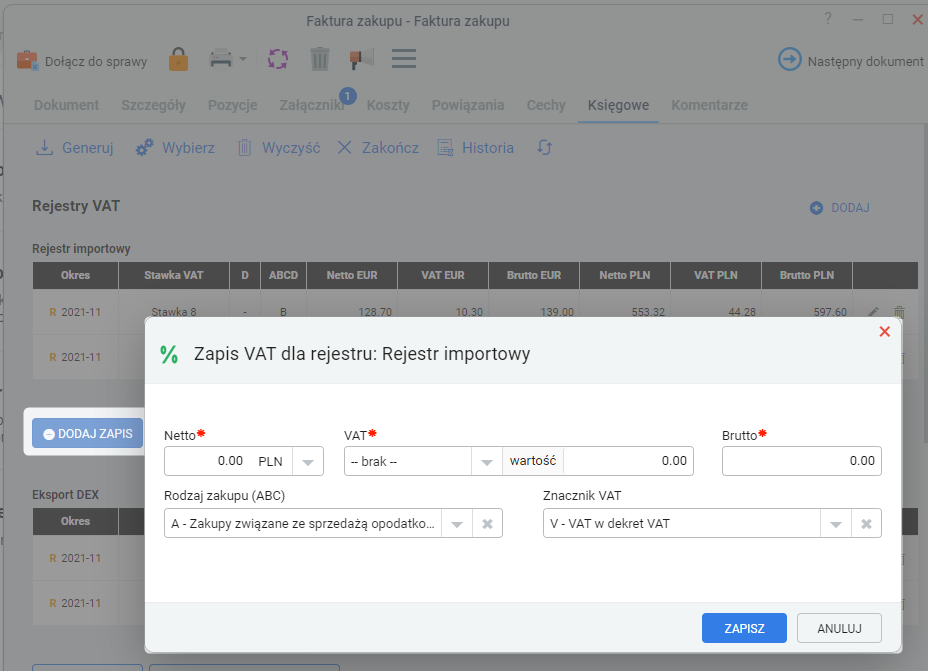Open the Powiązania tab
Viewport: 928px width, 671px height.
[468, 105]
